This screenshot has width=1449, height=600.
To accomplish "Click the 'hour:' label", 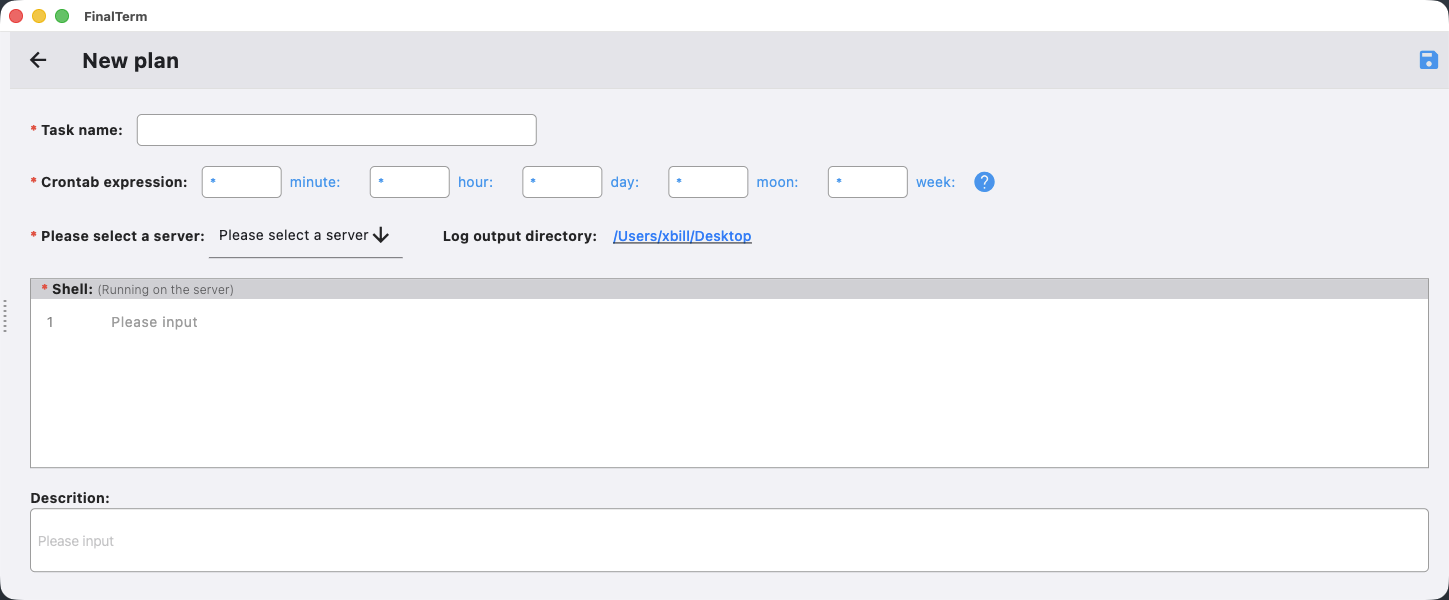I will coord(476,182).
